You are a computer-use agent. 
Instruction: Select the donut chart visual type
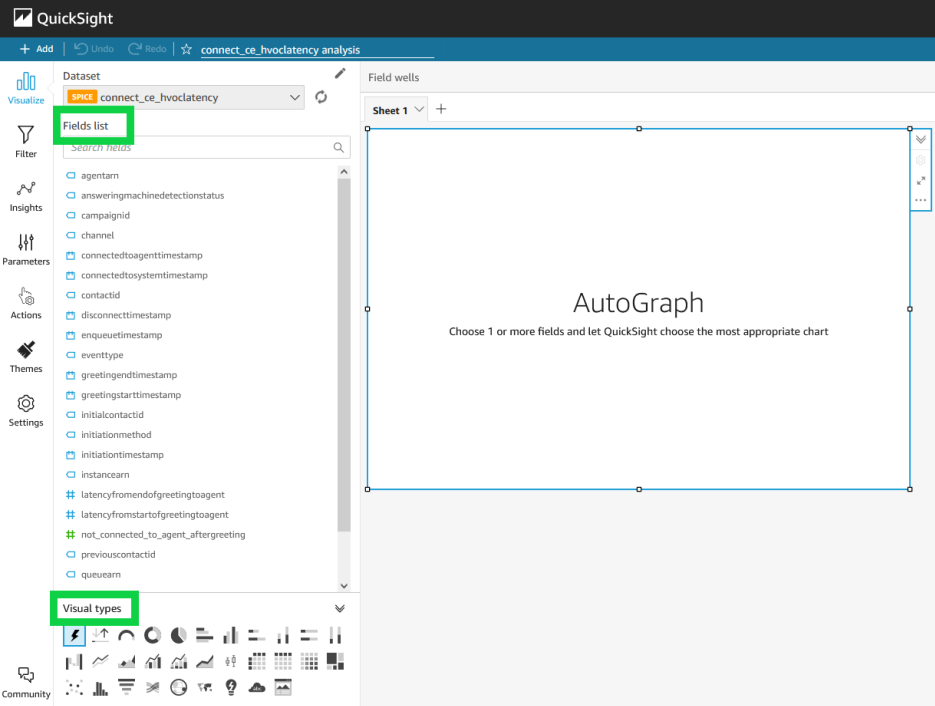tap(152, 634)
